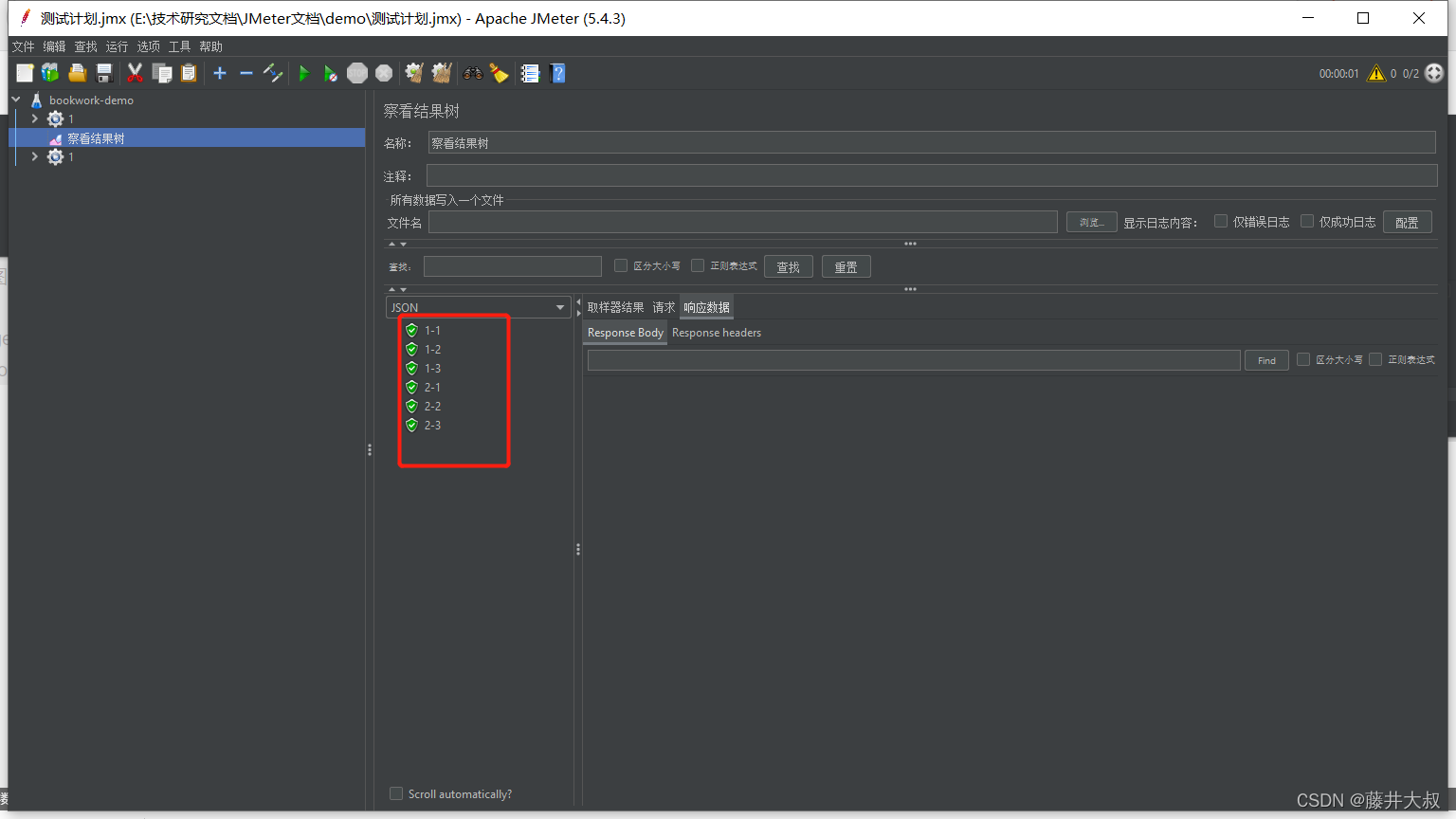The width and height of the screenshot is (1456, 819).
Task: Click the green shield icon of 1-1
Action: [x=411, y=330]
